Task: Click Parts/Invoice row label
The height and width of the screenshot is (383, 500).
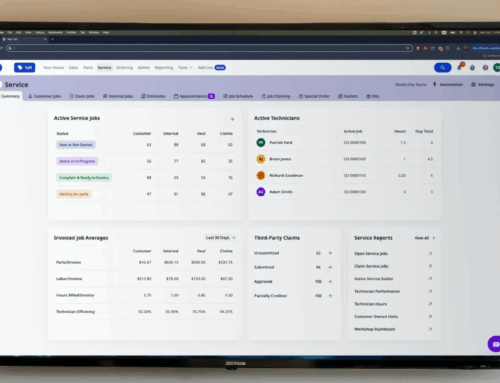Action: 69,262
